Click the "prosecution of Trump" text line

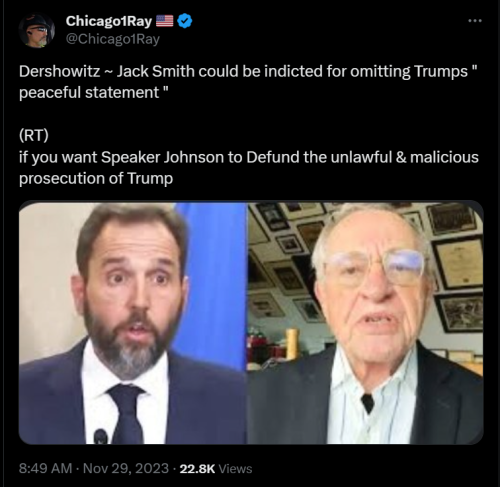(x=96, y=178)
